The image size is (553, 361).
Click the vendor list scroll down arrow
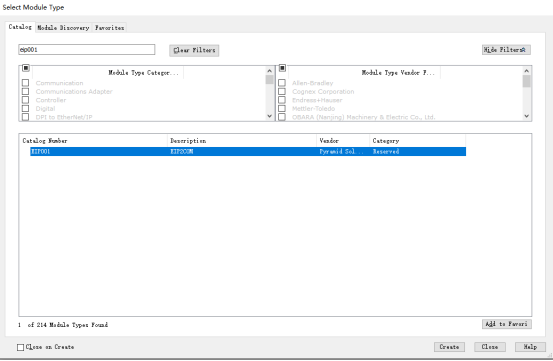pyautogui.click(x=527, y=116)
